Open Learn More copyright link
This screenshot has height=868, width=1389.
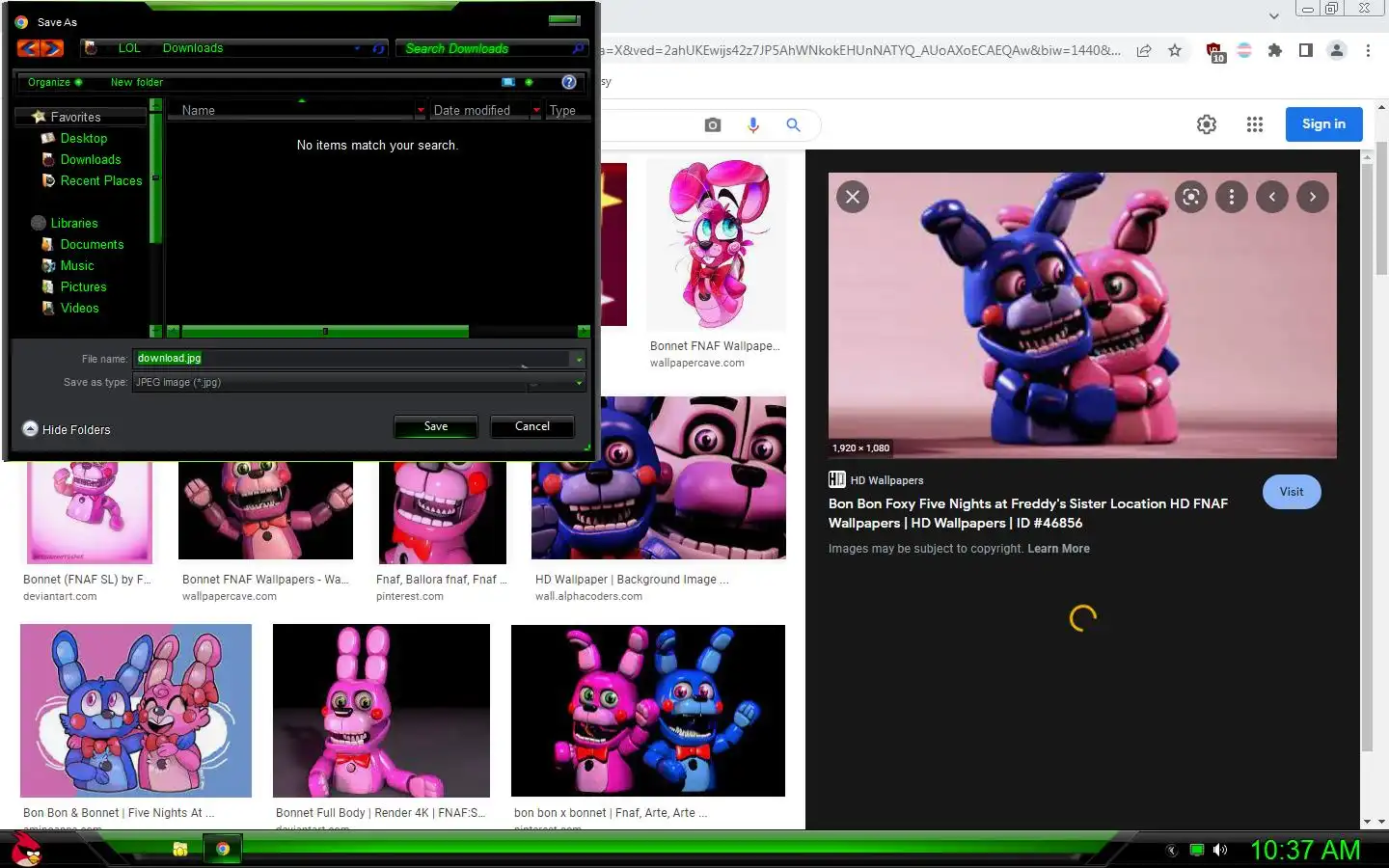tap(1058, 549)
